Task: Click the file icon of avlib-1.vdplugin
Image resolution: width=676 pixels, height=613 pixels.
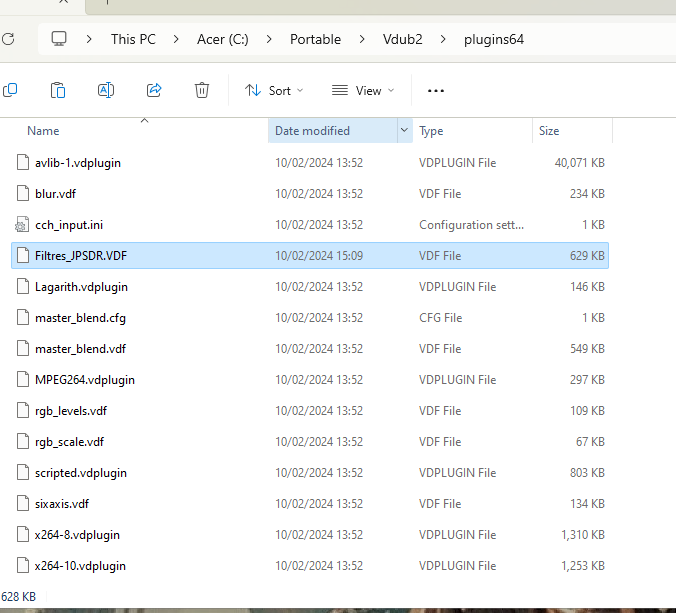Action: (23, 163)
